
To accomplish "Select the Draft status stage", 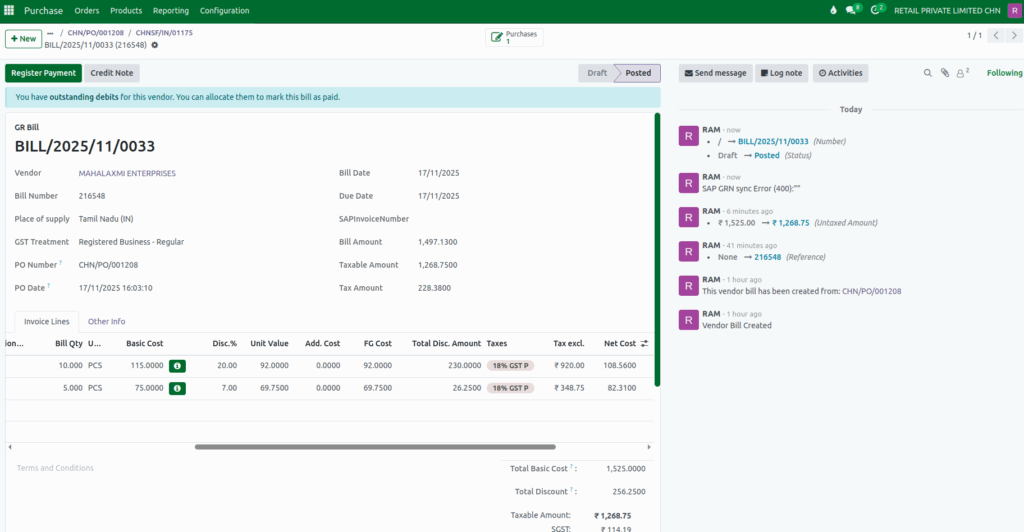I will (x=597, y=73).
